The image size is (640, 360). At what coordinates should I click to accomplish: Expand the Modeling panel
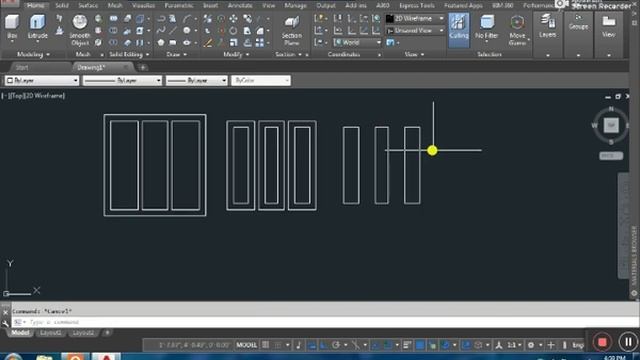point(33,54)
